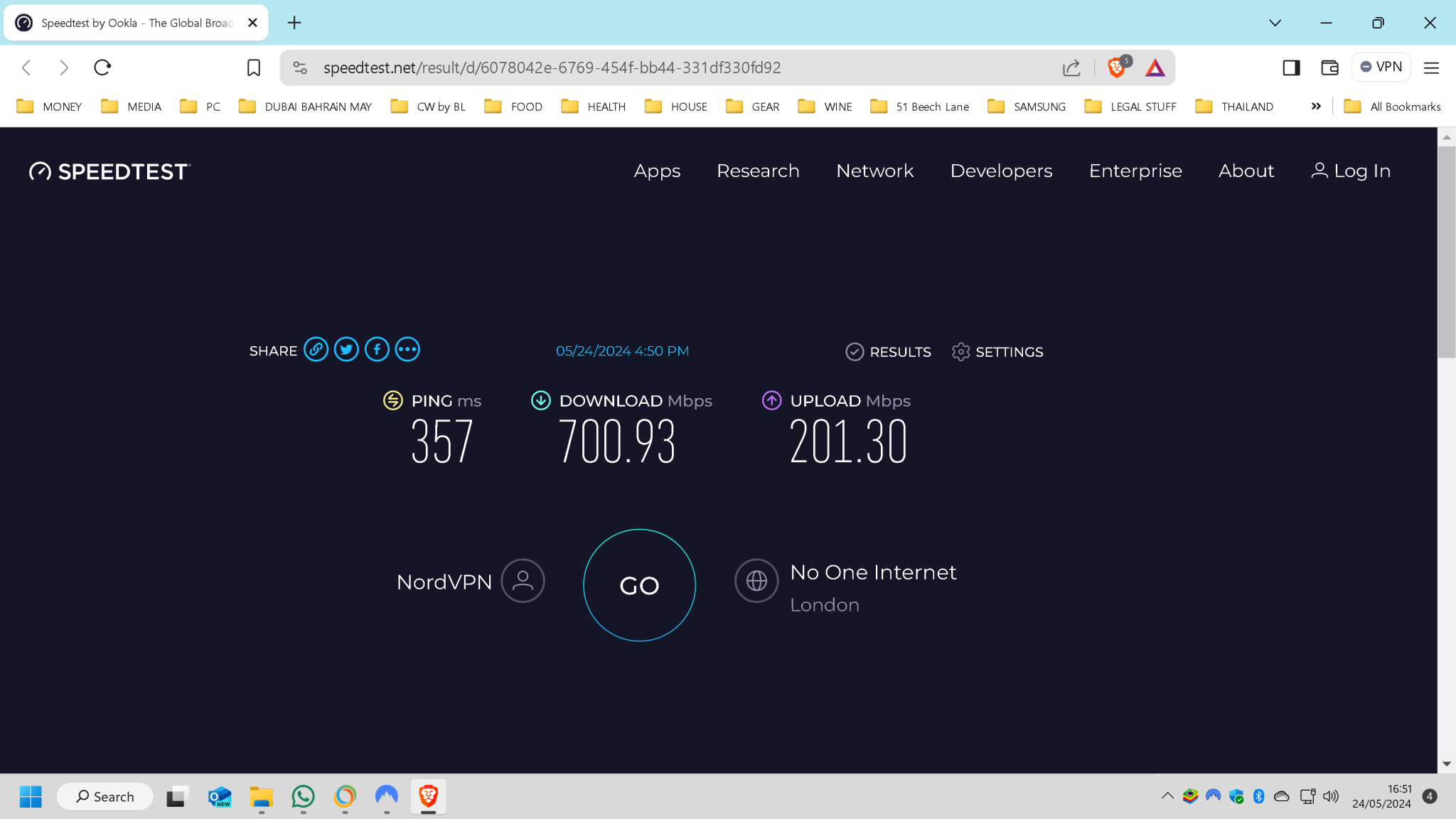This screenshot has width=1456, height=819.
Task: Click the scrollbar down arrow
Action: pyautogui.click(x=1447, y=764)
